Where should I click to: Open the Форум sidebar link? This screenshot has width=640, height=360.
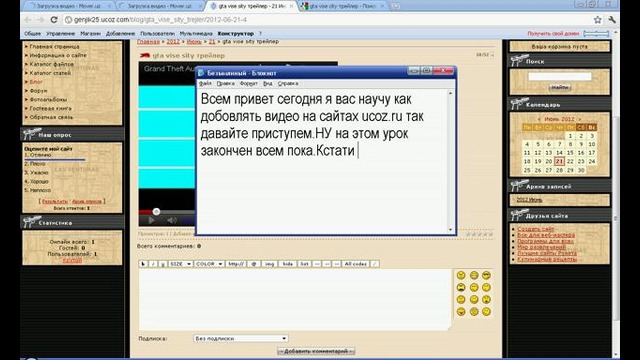pos(38,91)
